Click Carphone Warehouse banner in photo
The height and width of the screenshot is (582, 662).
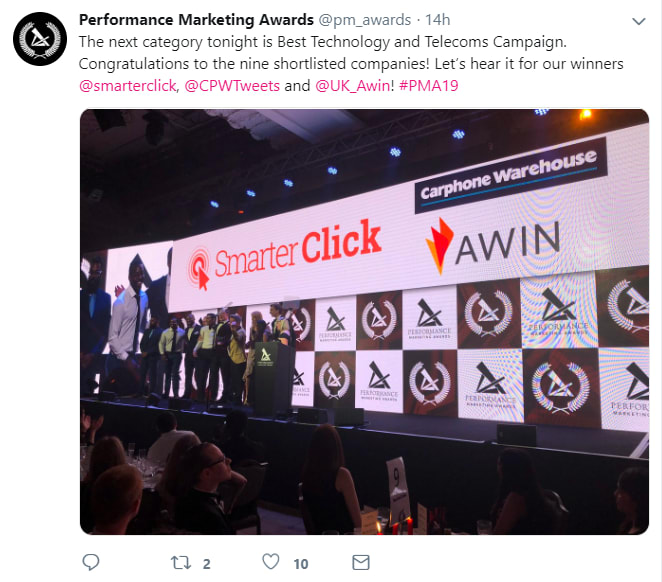pyautogui.click(x=511, y=175)
